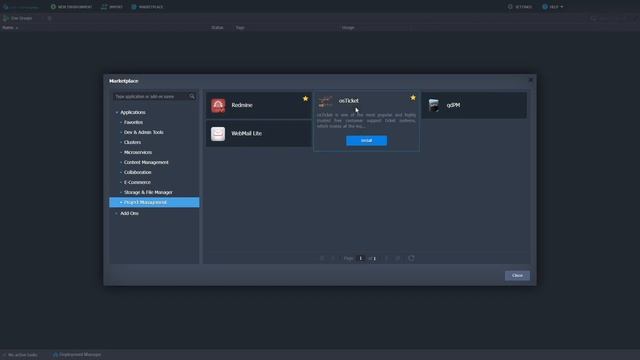Click the osTicket description text

pos(366,120)
